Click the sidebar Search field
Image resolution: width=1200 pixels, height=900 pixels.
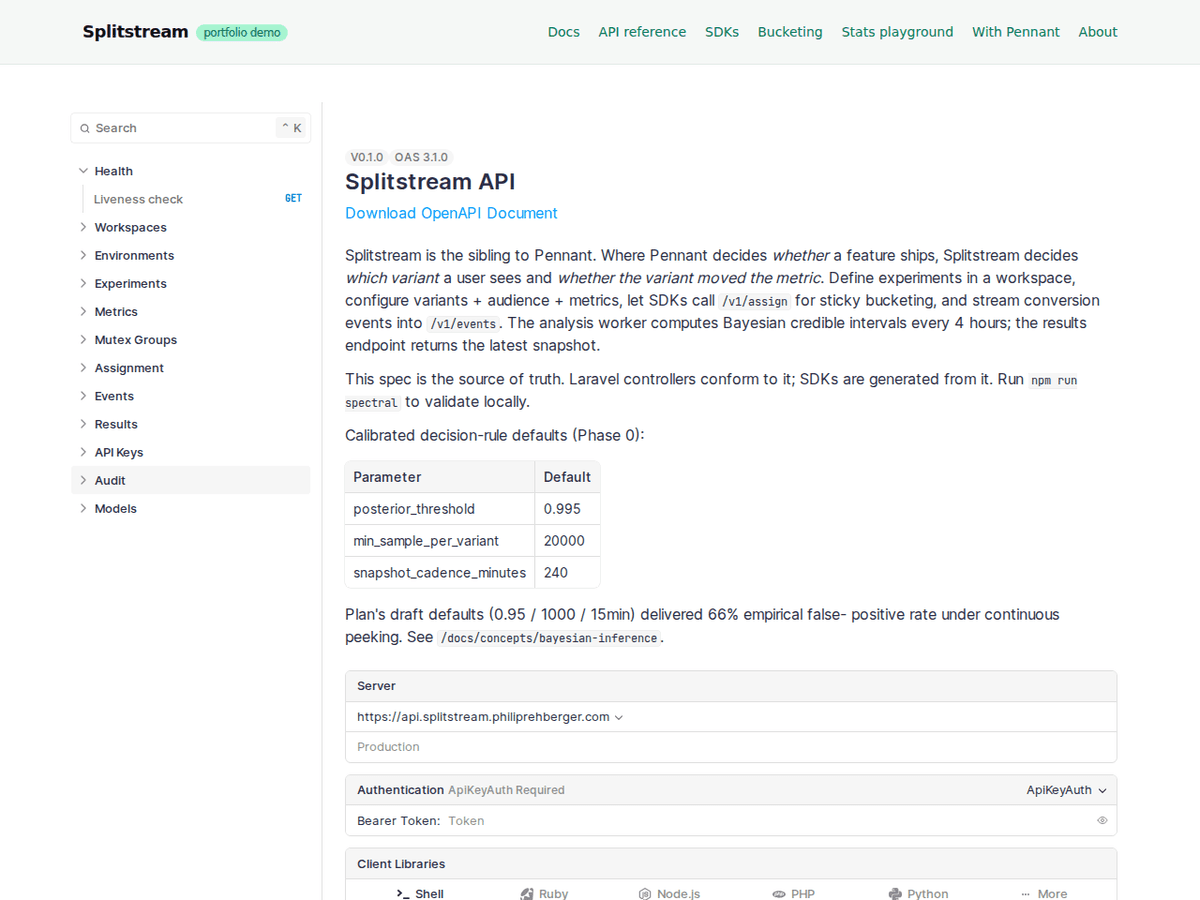click(x=191, y=128)
